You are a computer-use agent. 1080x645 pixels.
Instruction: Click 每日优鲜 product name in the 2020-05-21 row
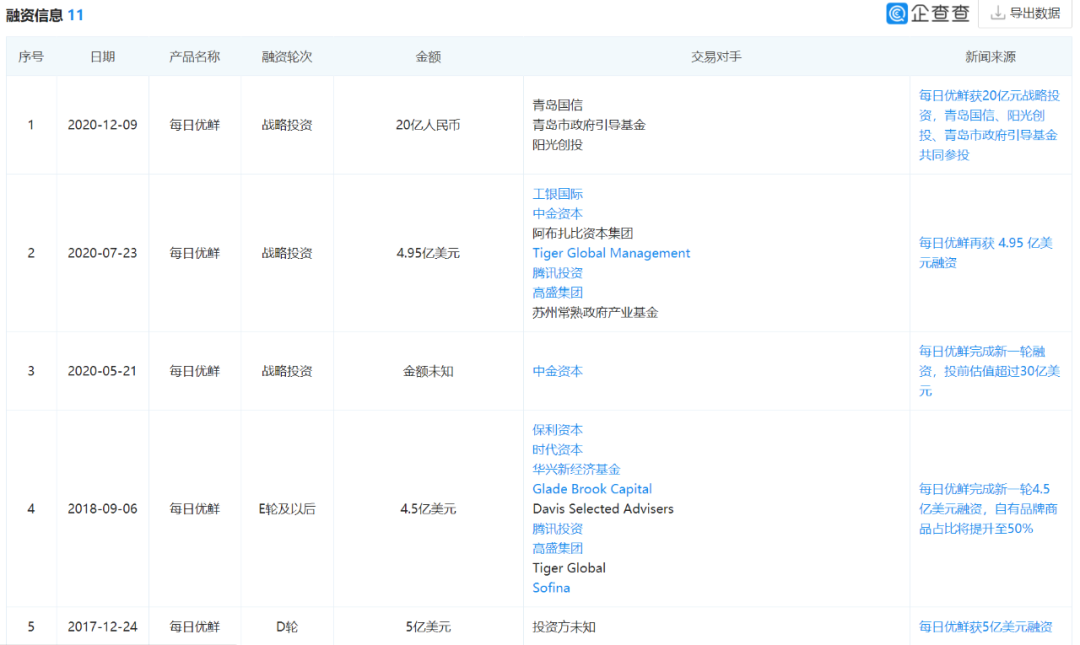tap(195, 371)
